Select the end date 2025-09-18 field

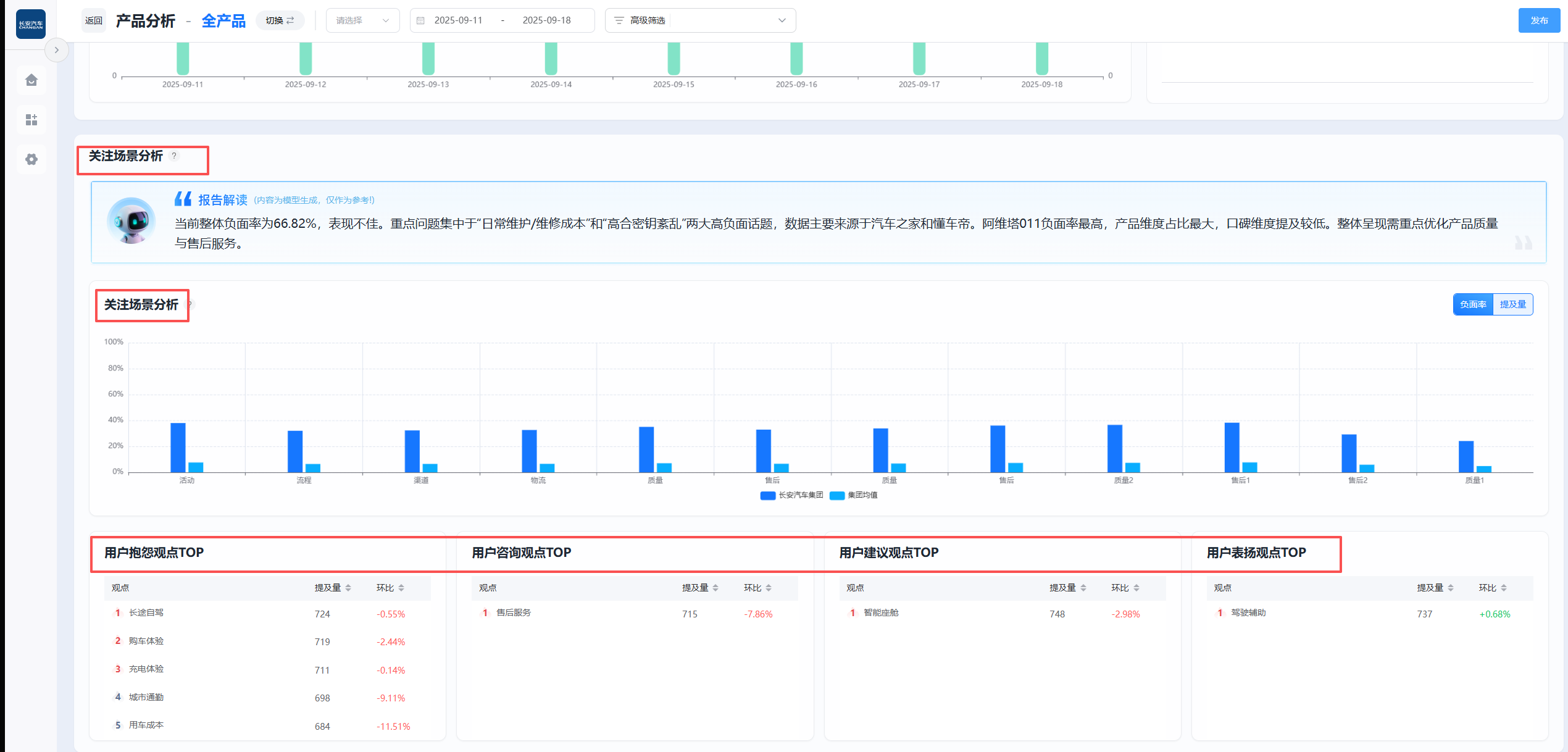point(546,20)
